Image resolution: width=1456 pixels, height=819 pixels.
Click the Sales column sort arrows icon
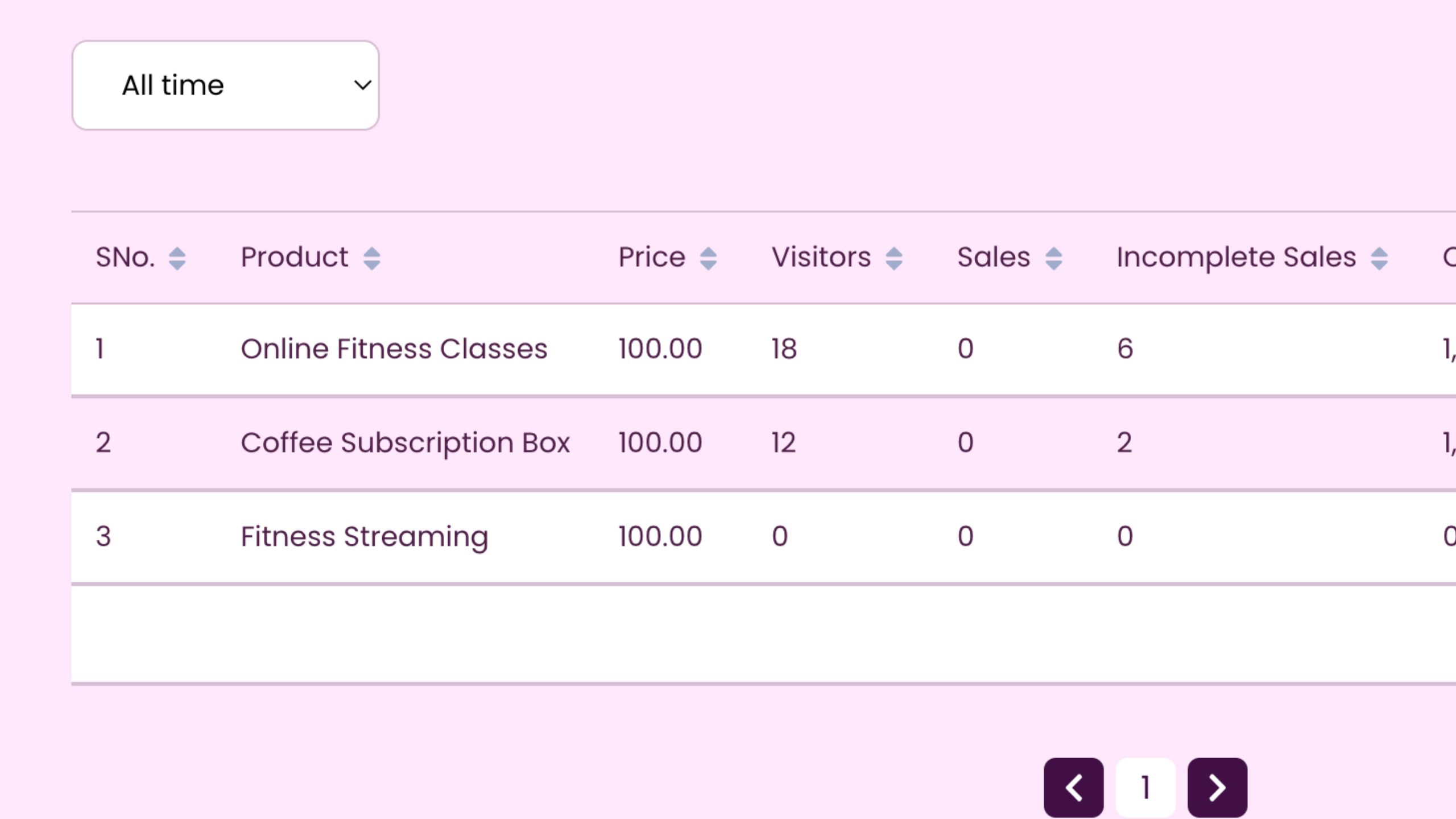(x=1053, y=259)
